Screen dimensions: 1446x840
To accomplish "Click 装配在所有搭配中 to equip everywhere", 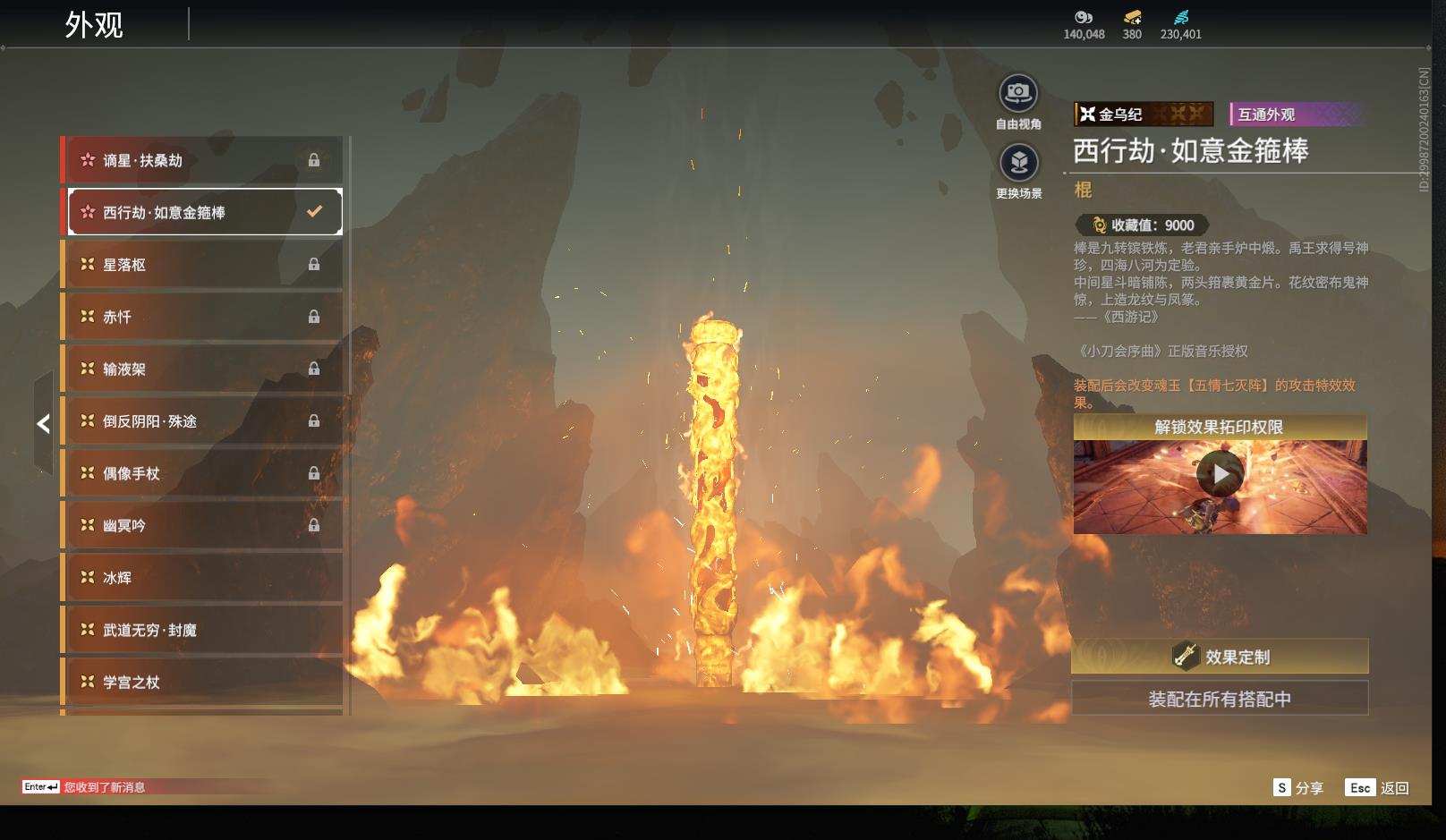I will tap(1220, 699).
